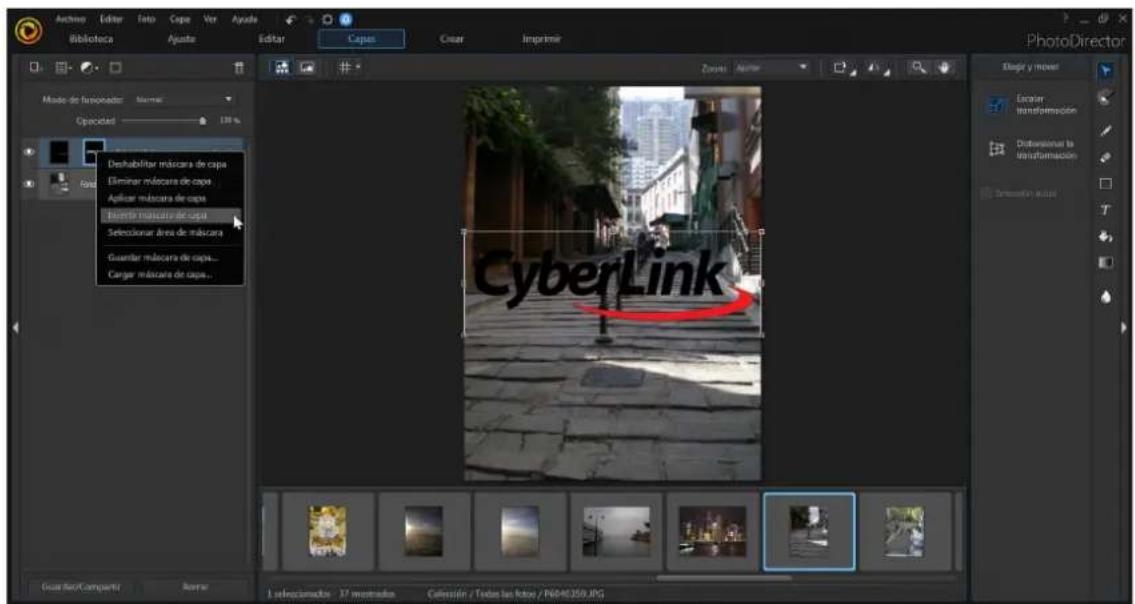The width and height of the screenshot is (1135, 604).
Task: Click the redo arrow in the title bar
Action: (x=310, y=20)
